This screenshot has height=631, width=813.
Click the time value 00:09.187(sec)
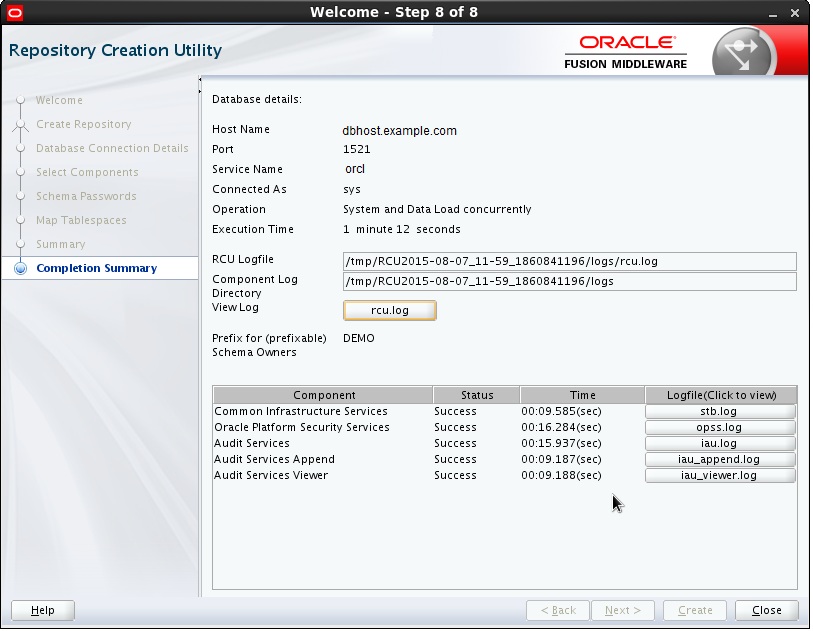[562, 460]
